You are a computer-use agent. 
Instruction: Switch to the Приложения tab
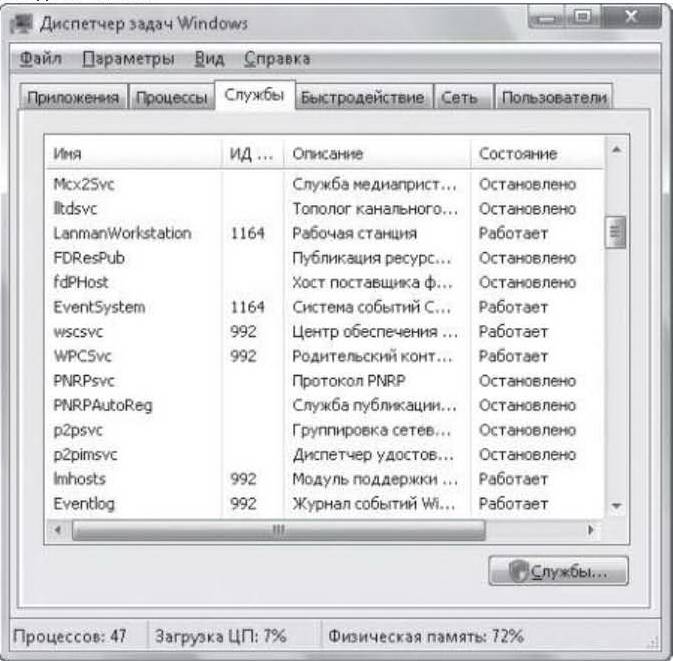(x=73, y=97)
